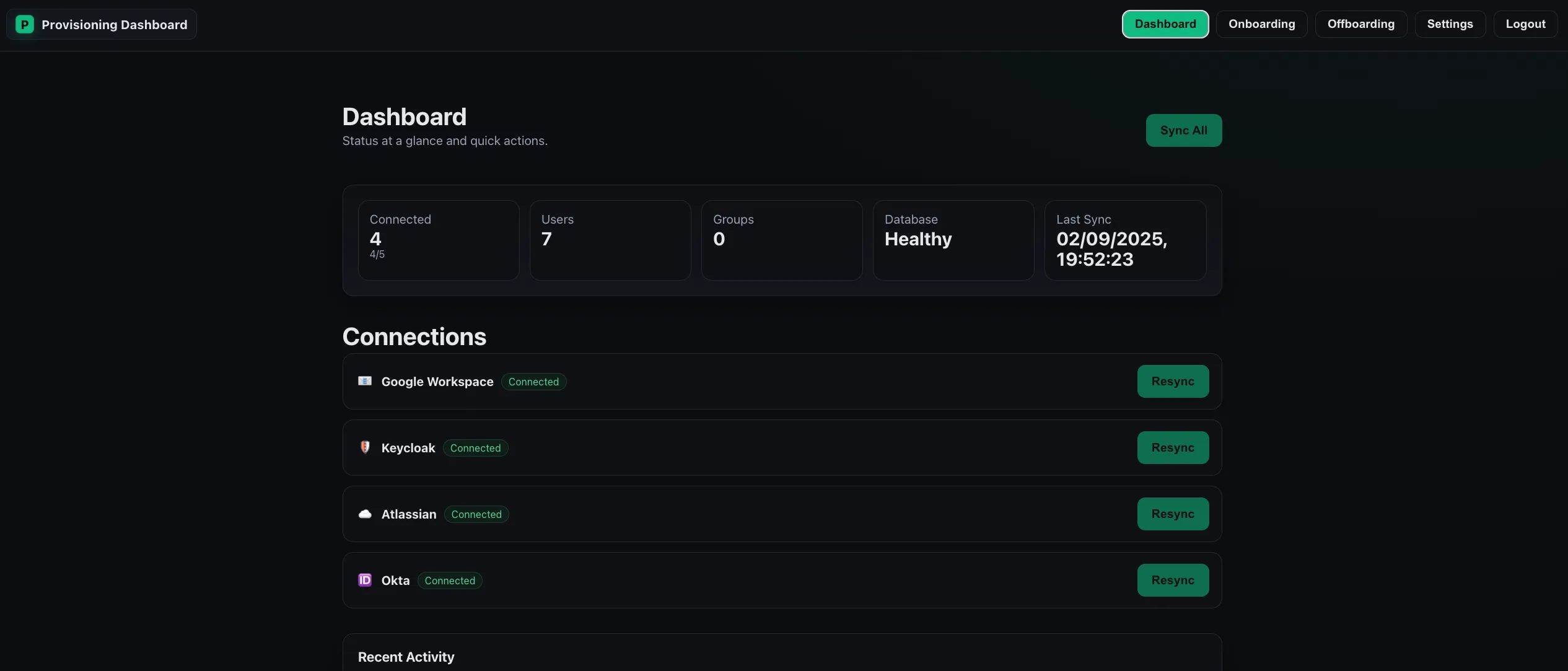The image size is (1568, 671).
Task: Click the Keycloak shield icon
Action: [365, 447]
